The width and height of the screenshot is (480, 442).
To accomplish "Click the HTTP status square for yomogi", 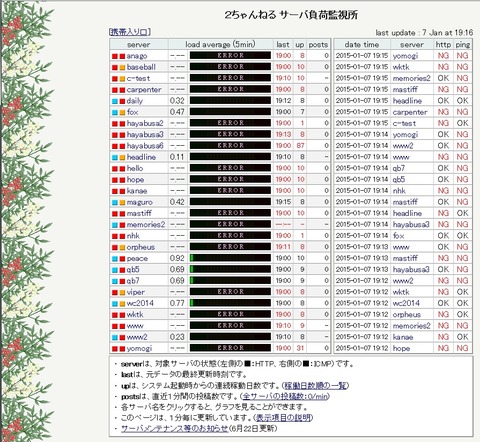I will pos(115,349).
